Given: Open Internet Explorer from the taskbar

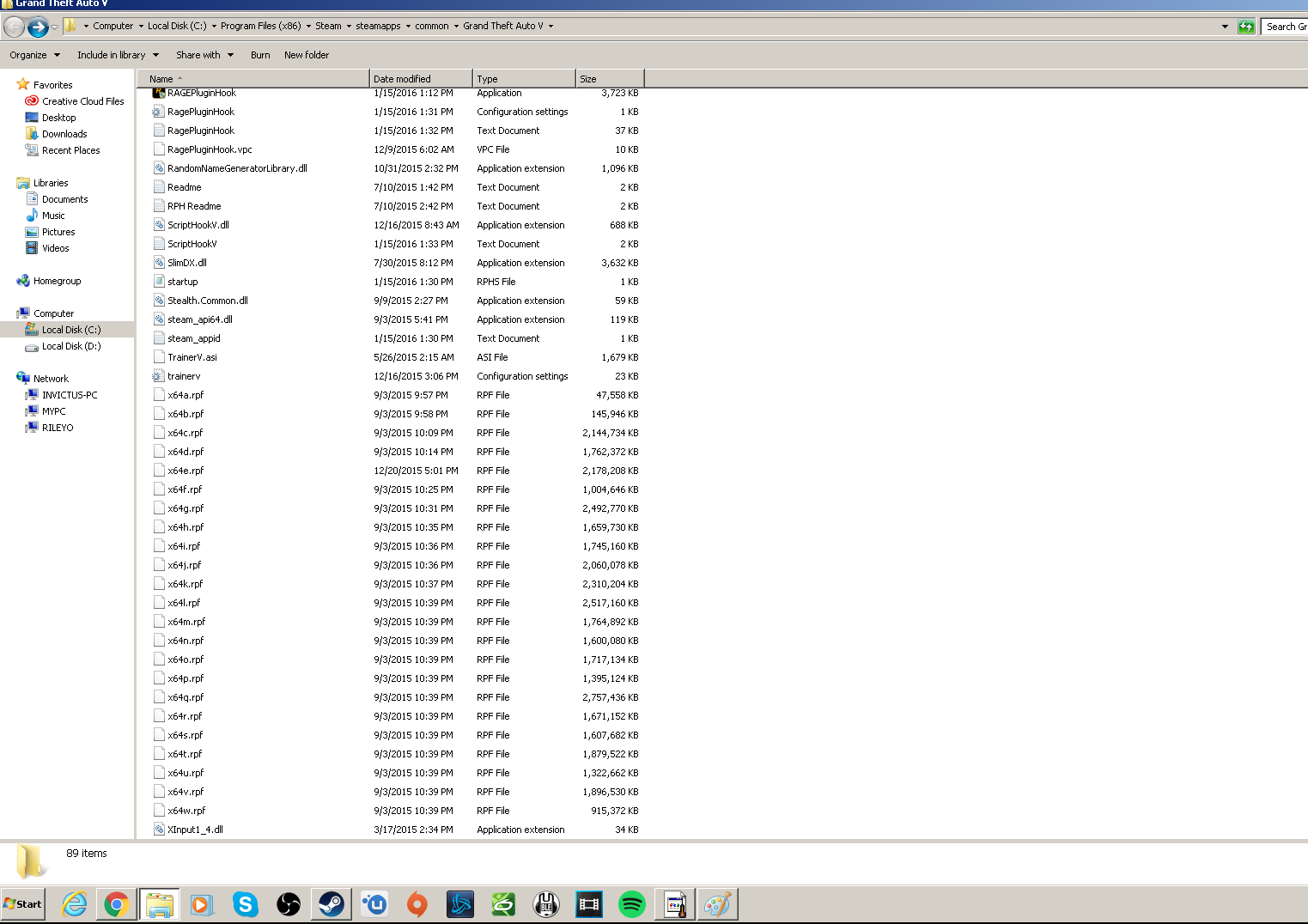Looking at the screenshot, I should tap(75, 904).
